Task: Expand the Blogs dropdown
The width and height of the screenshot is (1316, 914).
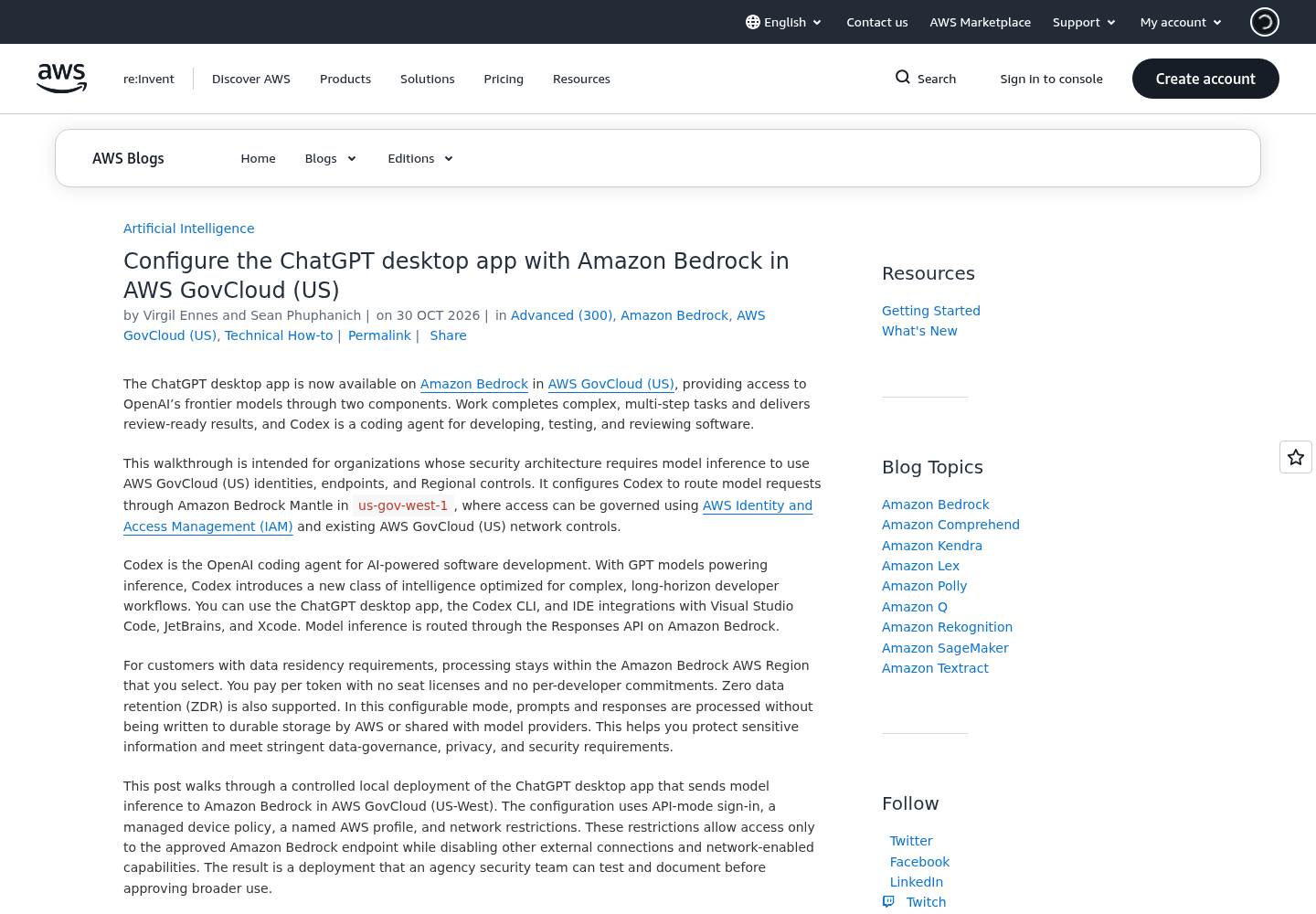Action: coord(331,159)
